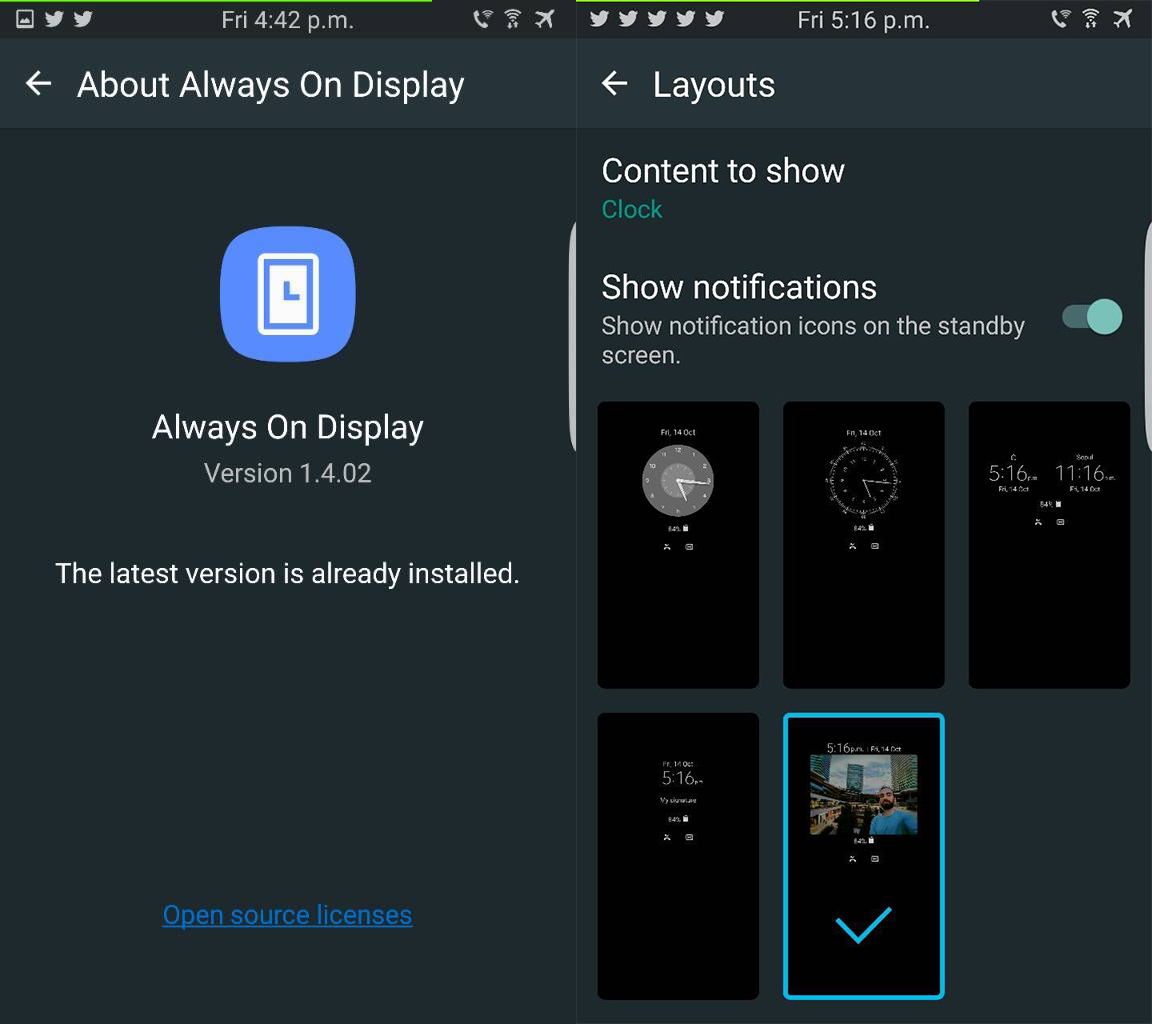Tap 'About Always On Display' title text
Viewport: 1152px width, 1024px height.
270,85
